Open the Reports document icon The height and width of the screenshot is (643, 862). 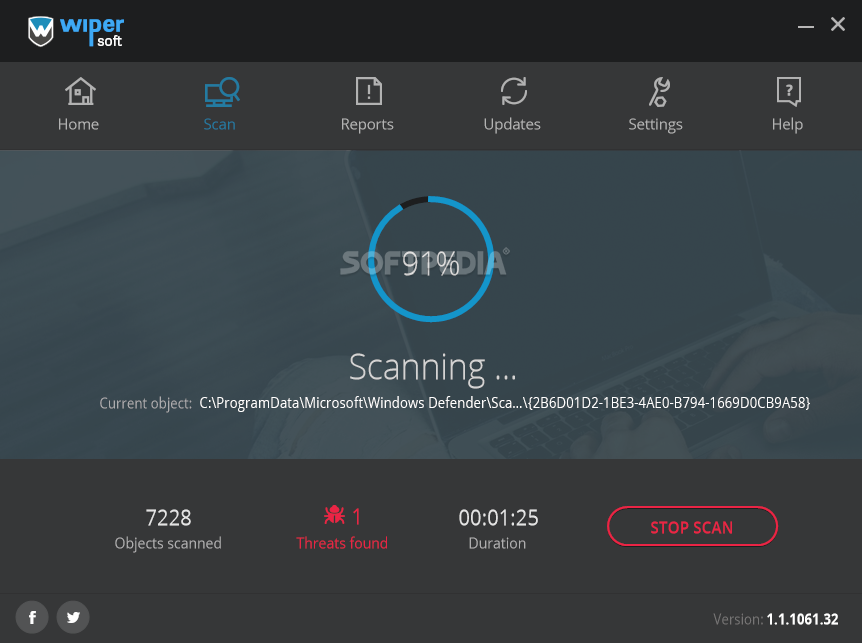[368, 91]
